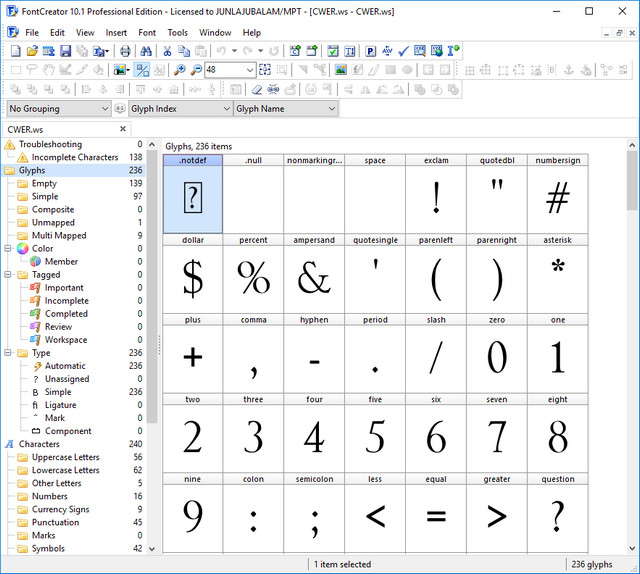Click the New document icon
This screenshot has width=640, height=574.
[x=15, y=51]
